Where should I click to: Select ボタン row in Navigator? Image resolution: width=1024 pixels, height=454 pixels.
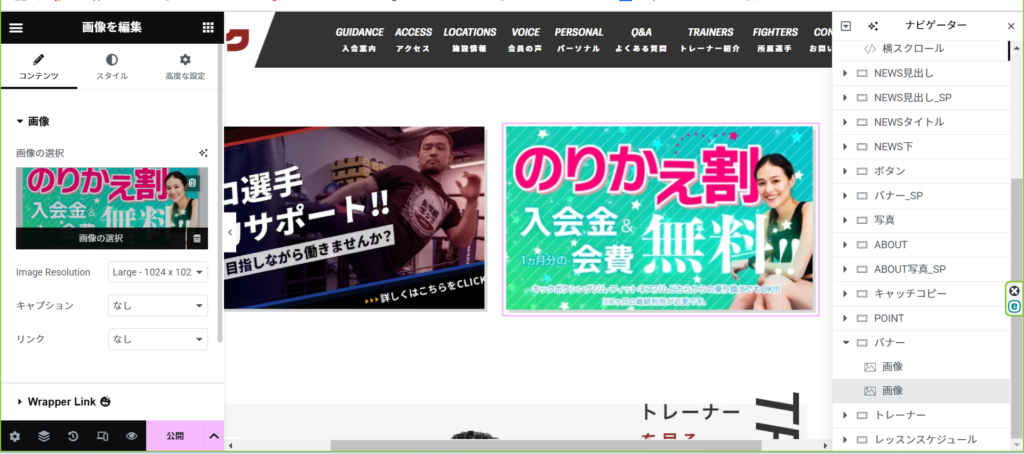921,171
